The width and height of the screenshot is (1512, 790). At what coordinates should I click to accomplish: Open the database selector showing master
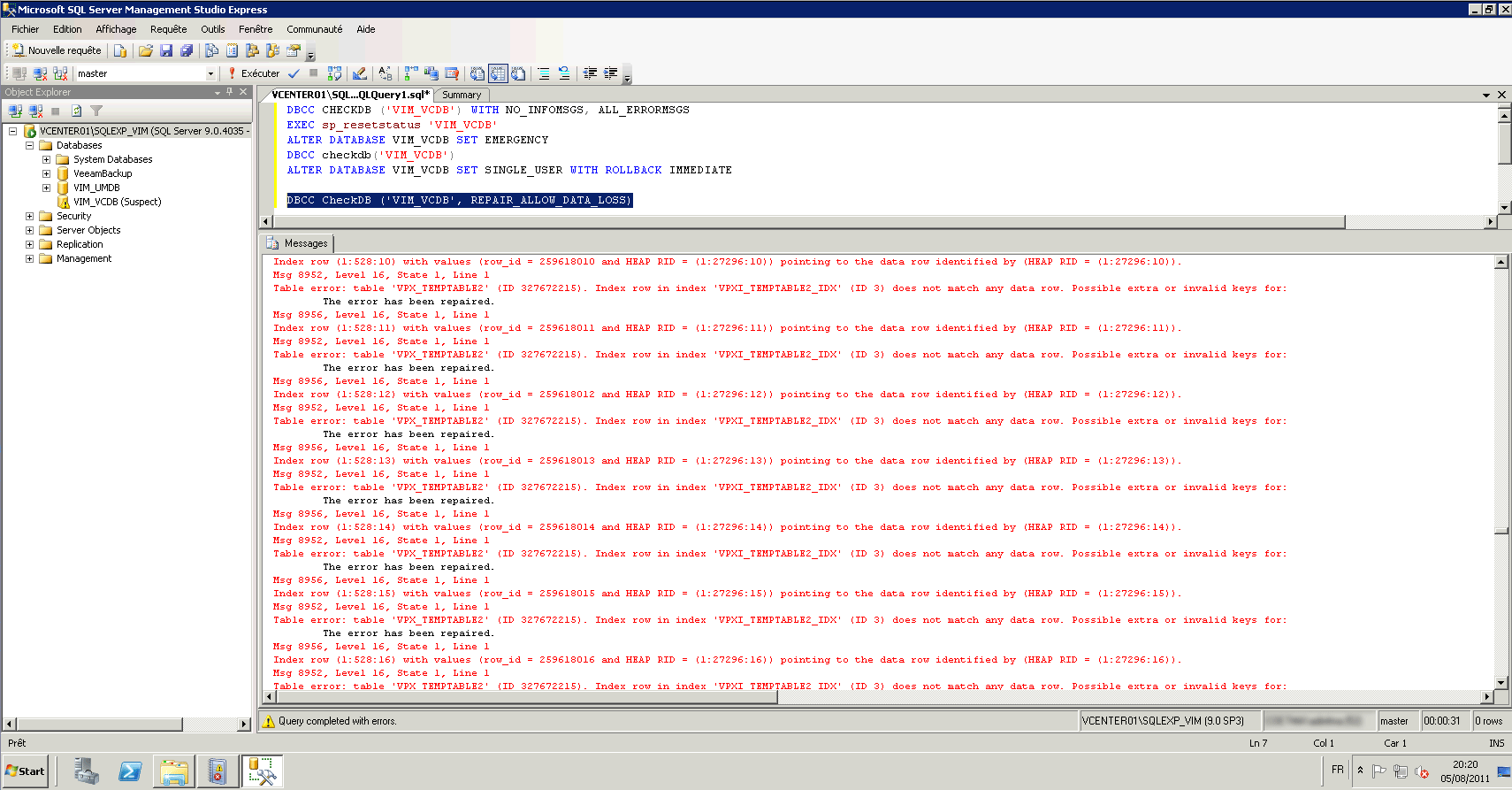(146, 73)
